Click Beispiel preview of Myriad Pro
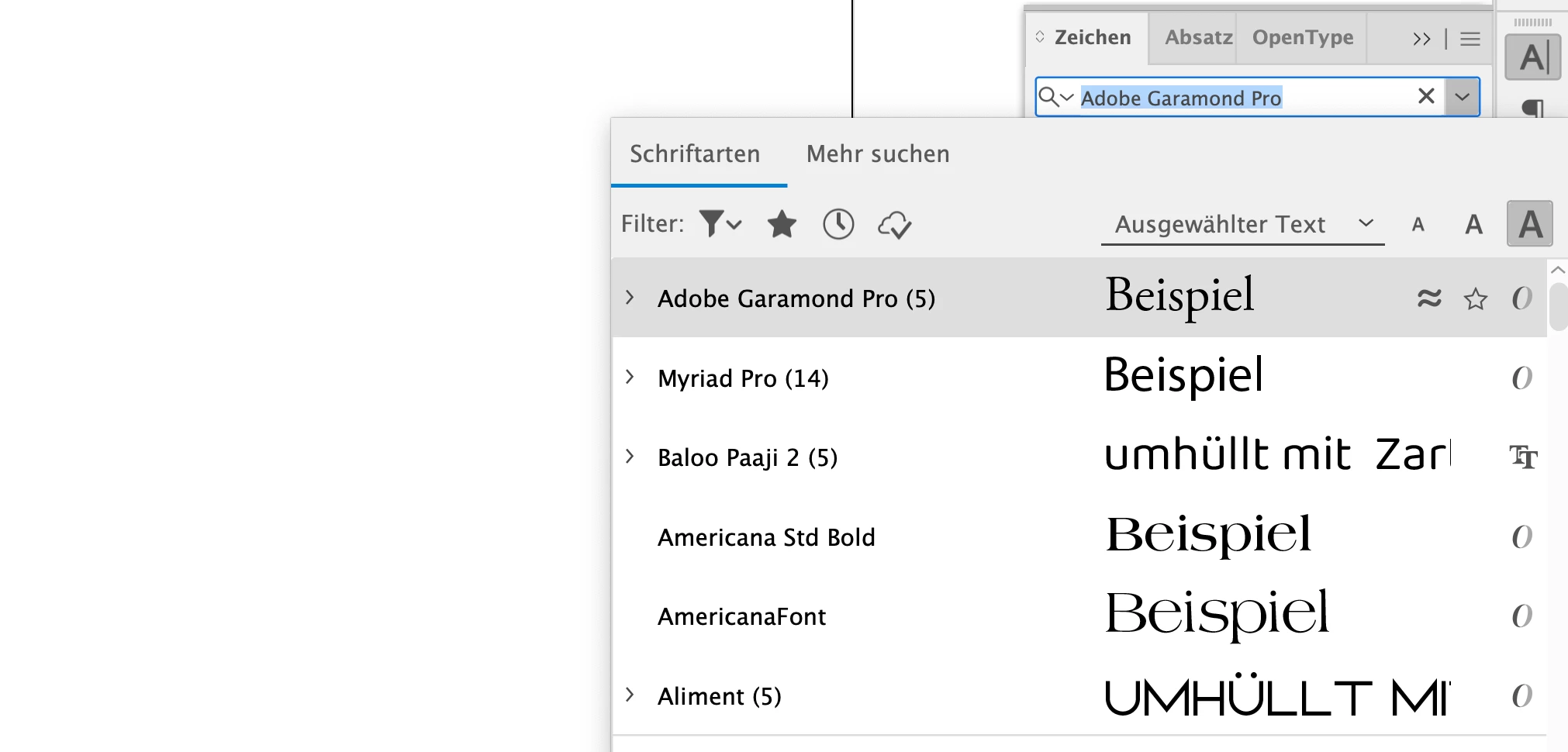The image size is (1568, 752). (x=1183, y=375)
